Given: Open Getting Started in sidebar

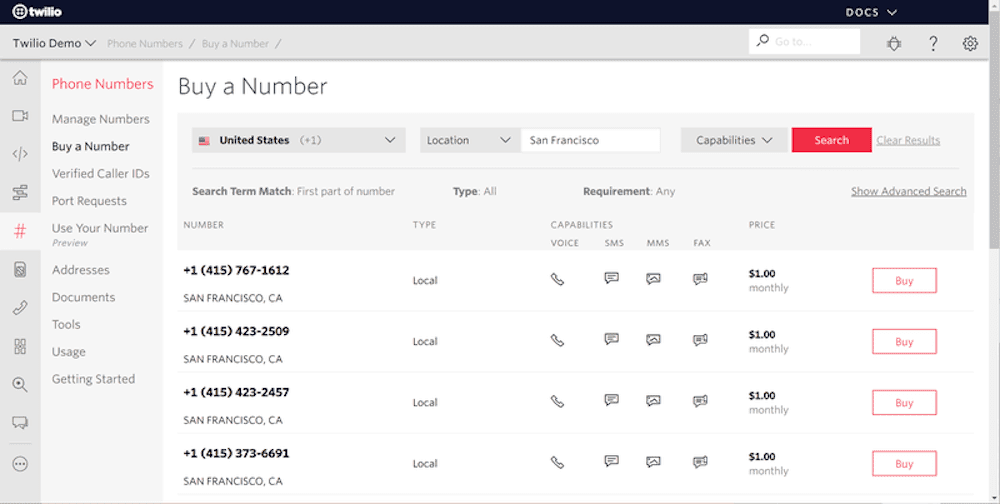Looking at the screenshot, I should [x=94, y=379].
